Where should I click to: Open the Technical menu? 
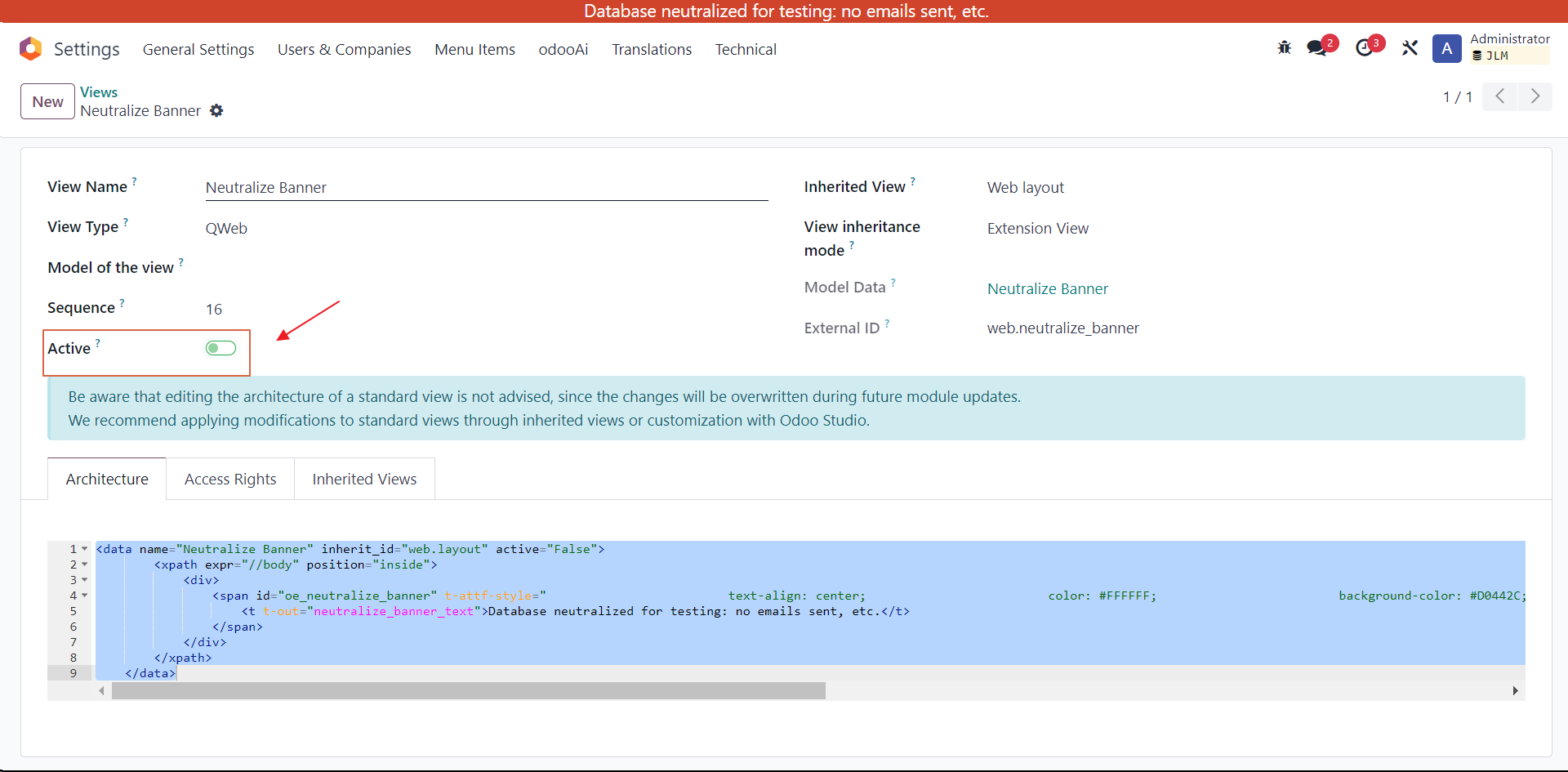[x=746, y=49]
